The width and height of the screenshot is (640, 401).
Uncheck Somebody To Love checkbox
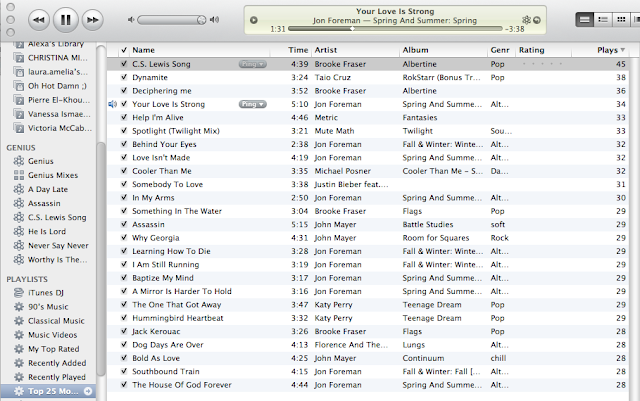pos(124,184)
